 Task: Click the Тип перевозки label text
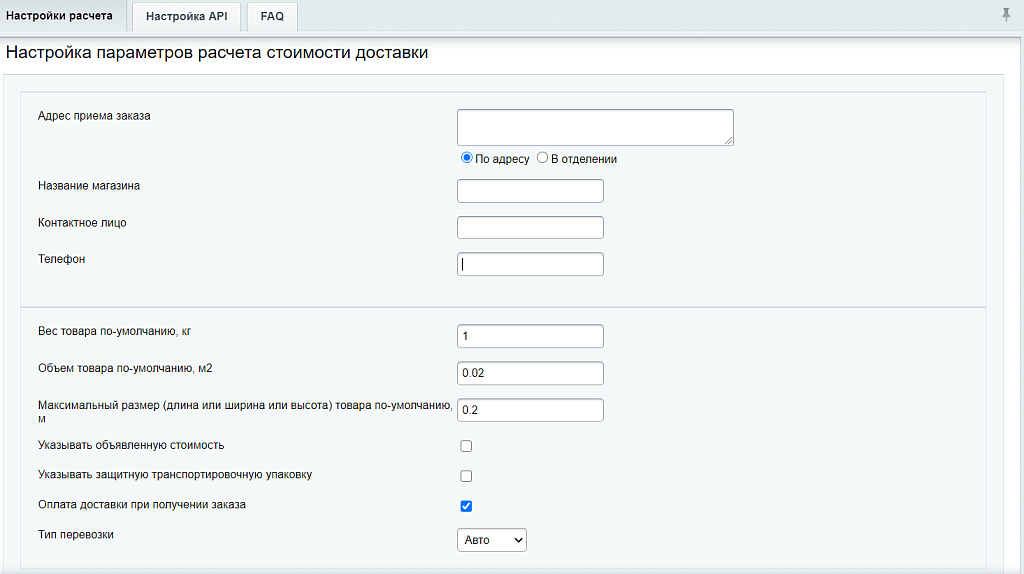point(76,535)
